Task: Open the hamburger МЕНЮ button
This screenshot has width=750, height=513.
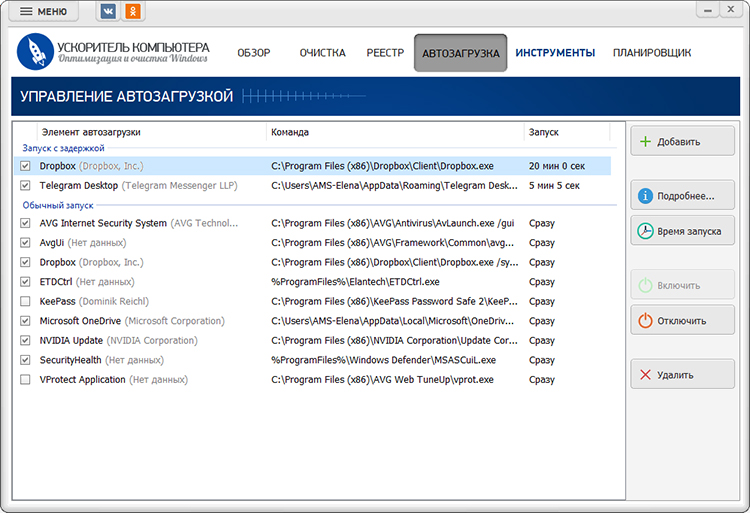Action: point(44,11)
